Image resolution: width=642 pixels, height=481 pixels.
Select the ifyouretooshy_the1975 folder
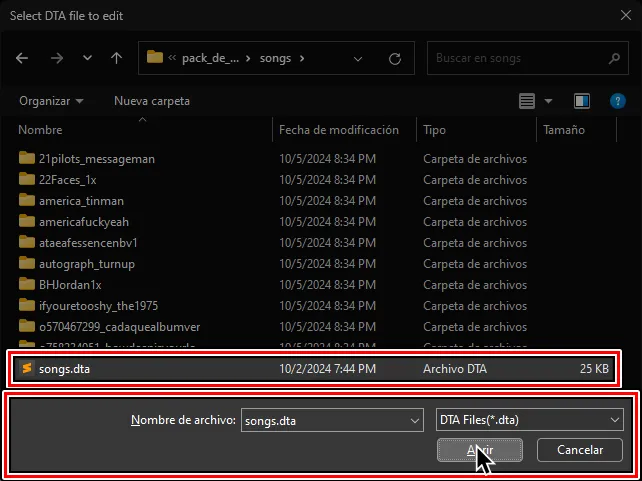(98, 306)
